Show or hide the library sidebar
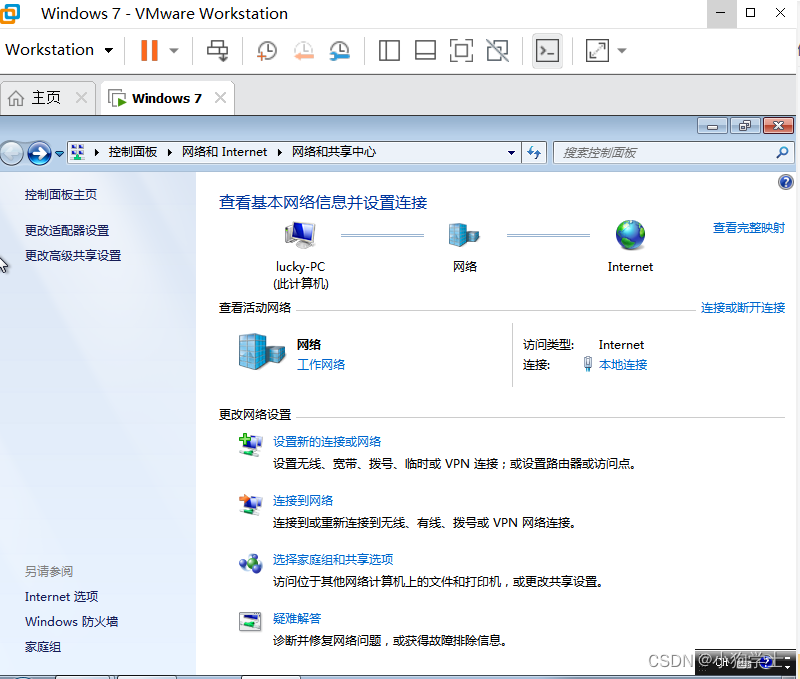Screen dimensions: 800x679 click(x=389, y=51)
